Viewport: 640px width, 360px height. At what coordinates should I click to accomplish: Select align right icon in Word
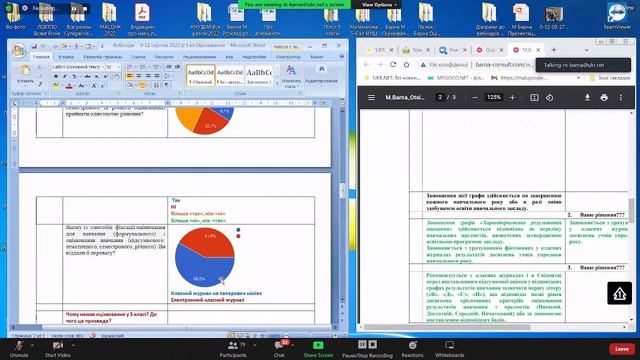click(148, 76)
